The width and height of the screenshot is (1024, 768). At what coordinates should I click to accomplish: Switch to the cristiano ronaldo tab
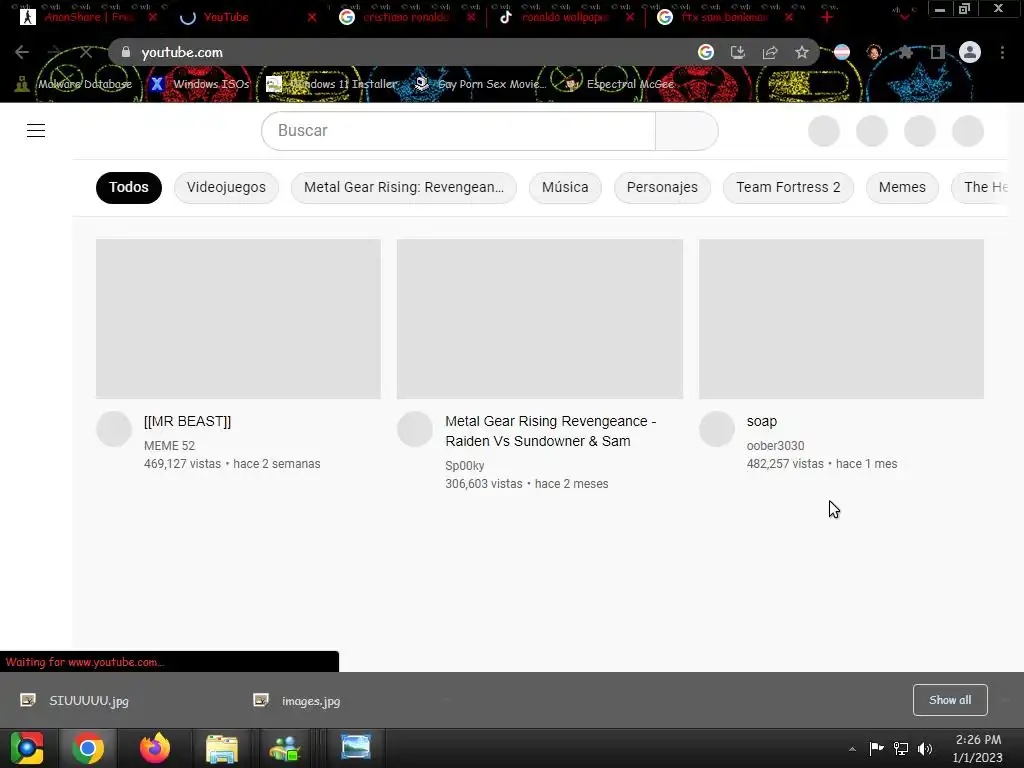click(x=406, y=18)
